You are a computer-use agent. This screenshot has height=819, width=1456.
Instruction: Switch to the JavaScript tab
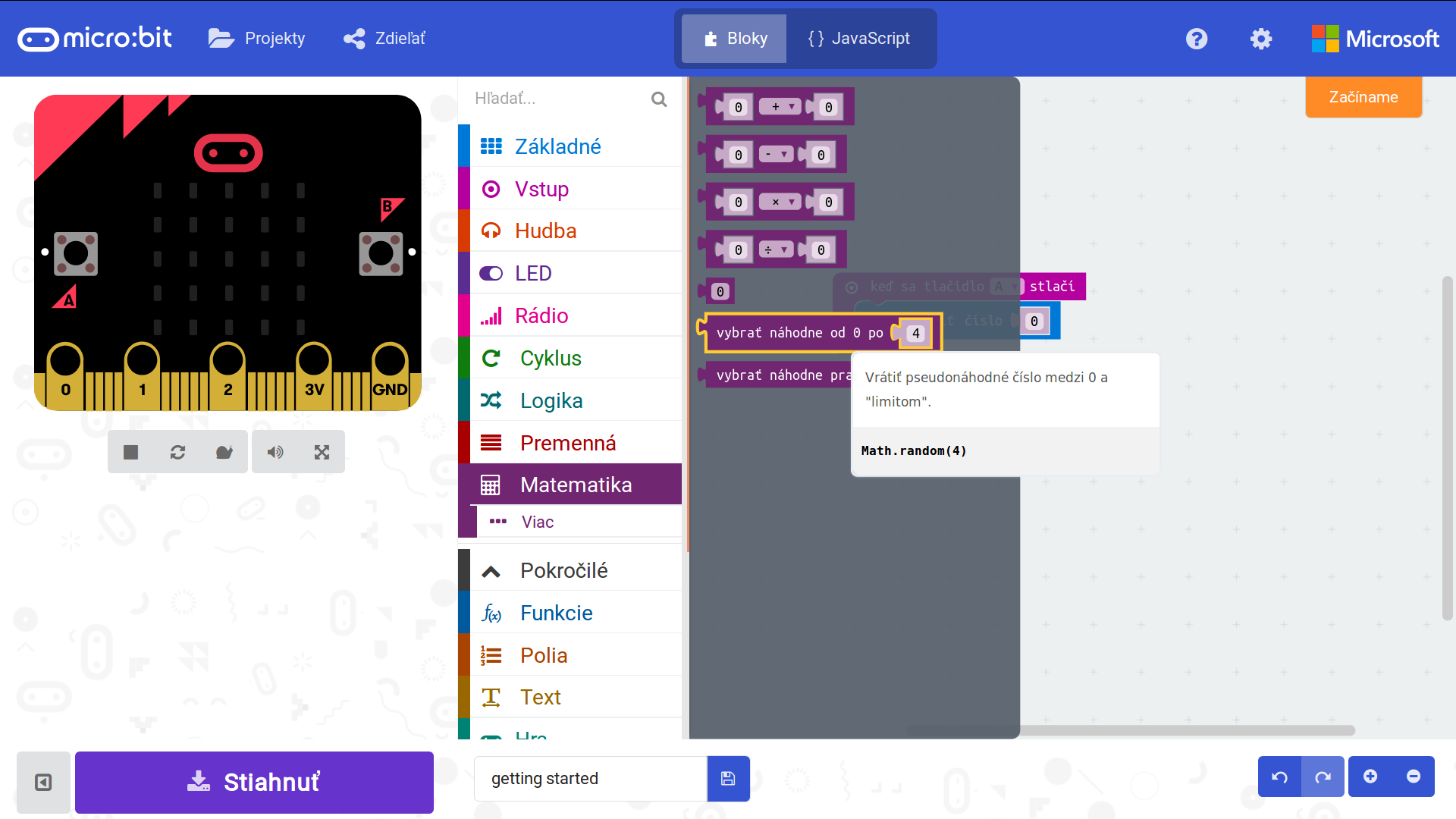(859, 39)
